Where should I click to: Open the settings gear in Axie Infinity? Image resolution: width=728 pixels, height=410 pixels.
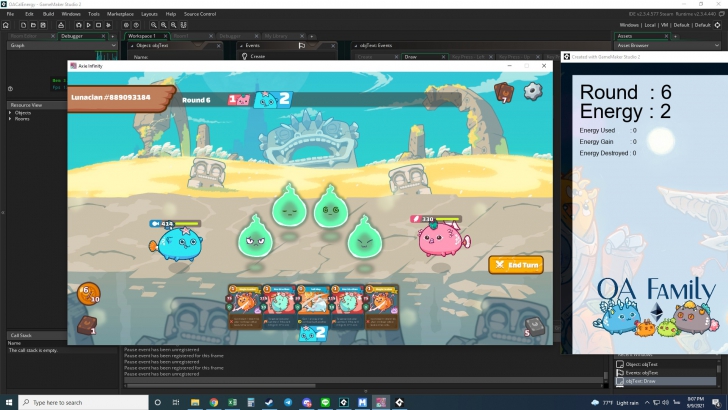(533, 91)
